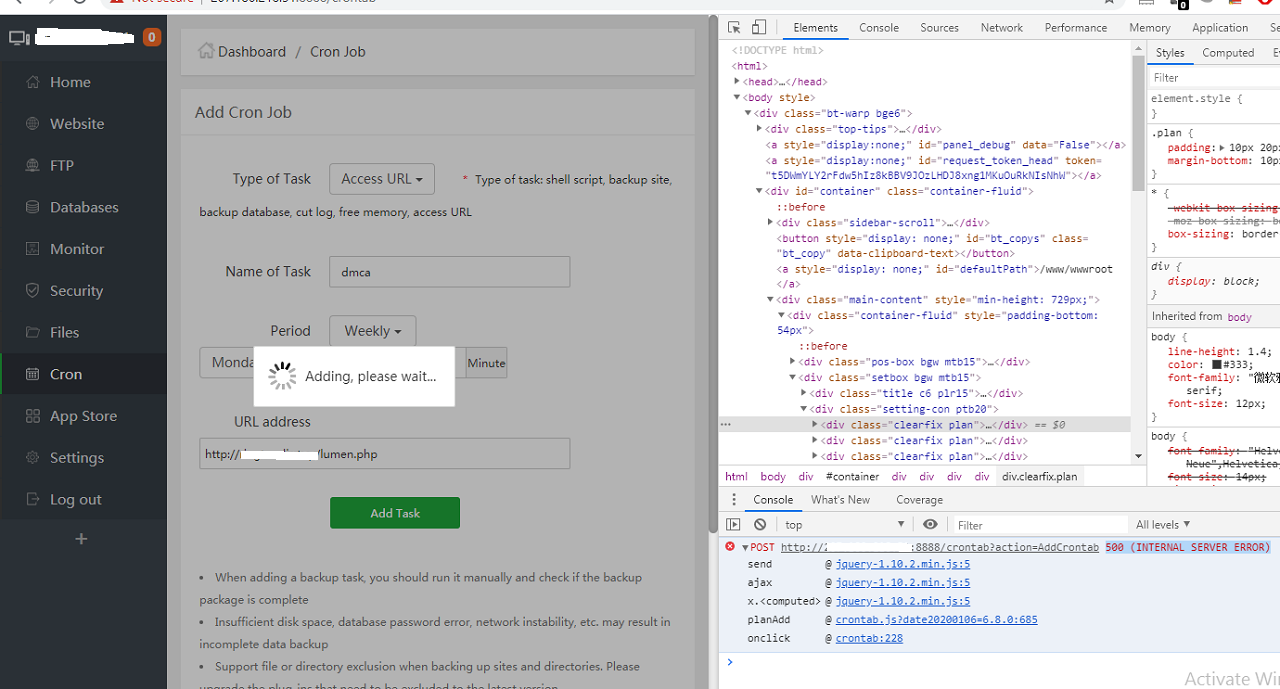The width and height of the screenshot is (1280, 689).
Task: Go to App Store in sidebar
Action: 83,416
